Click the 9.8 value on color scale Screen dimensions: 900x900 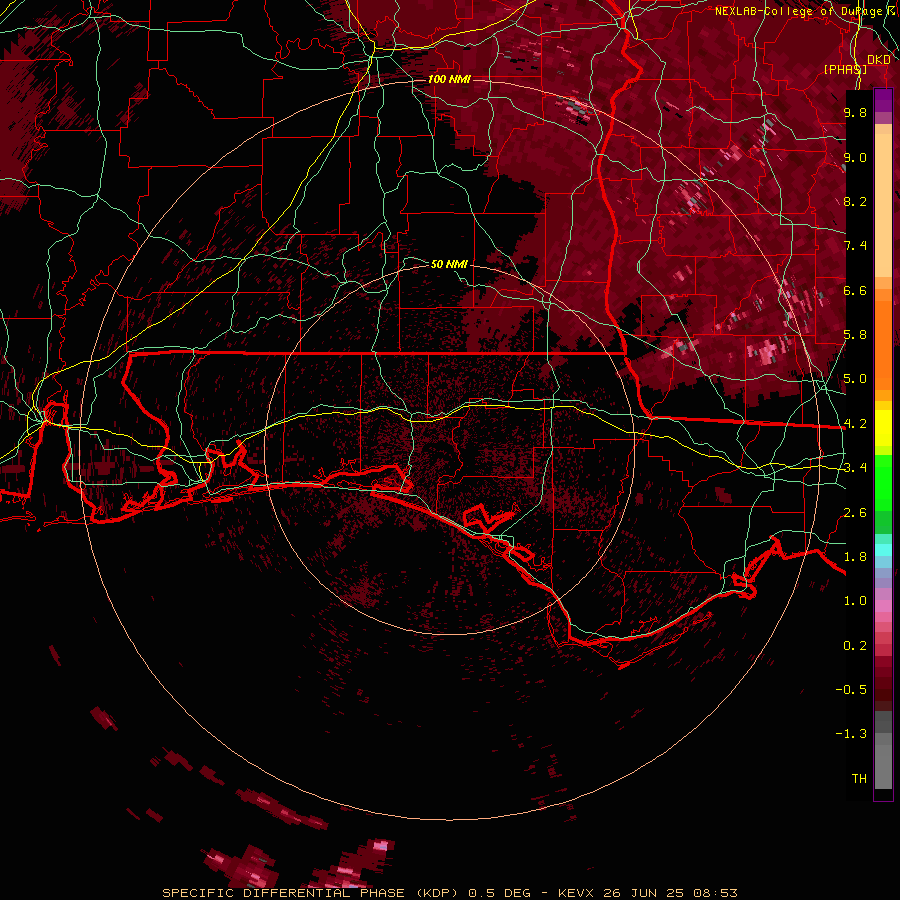click(855, 112)
